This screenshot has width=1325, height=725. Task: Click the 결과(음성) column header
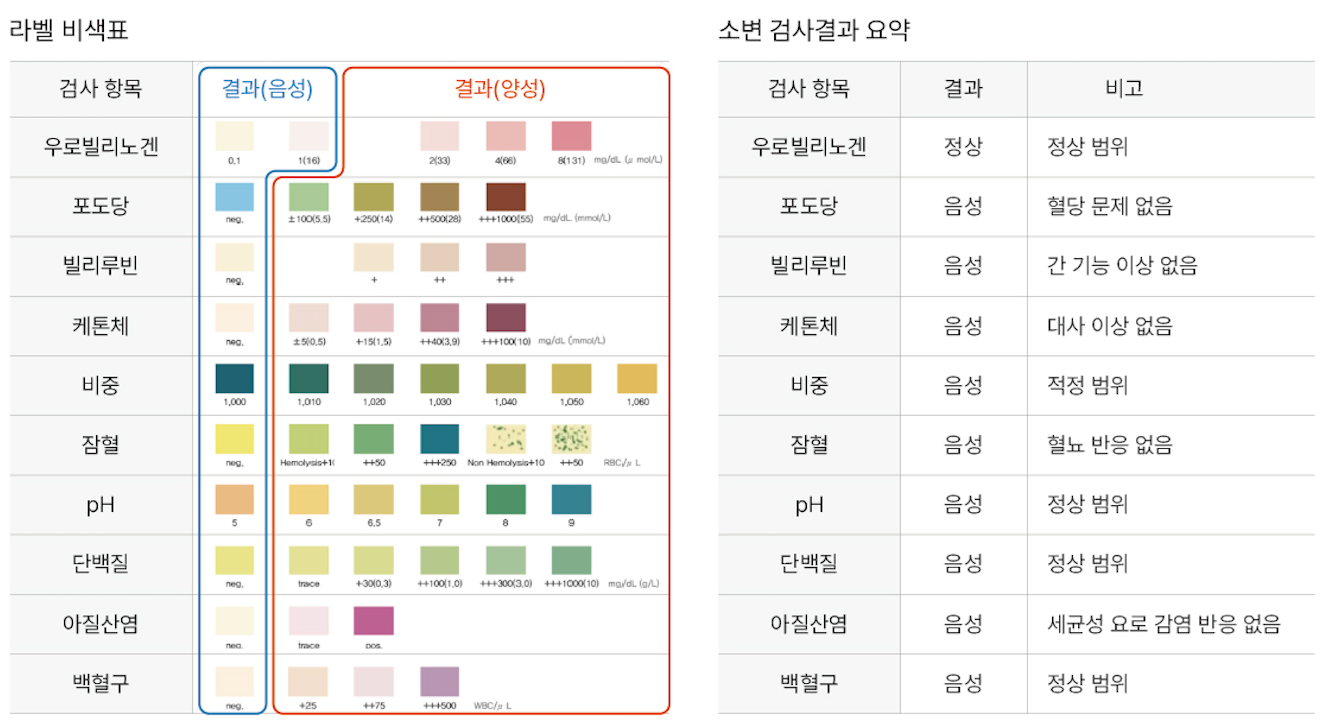[267, 88]
